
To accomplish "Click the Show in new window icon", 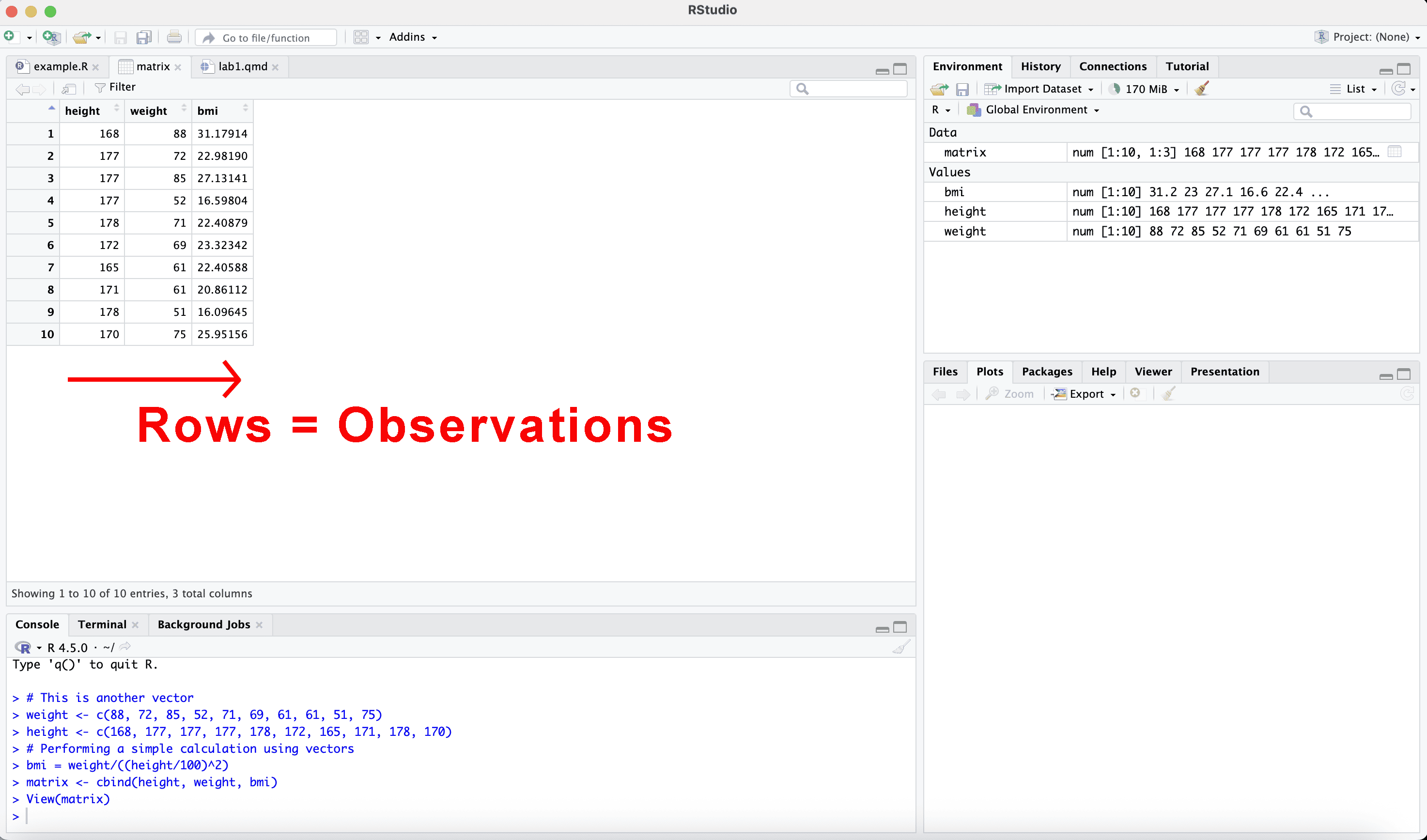I will click(69, 88).
